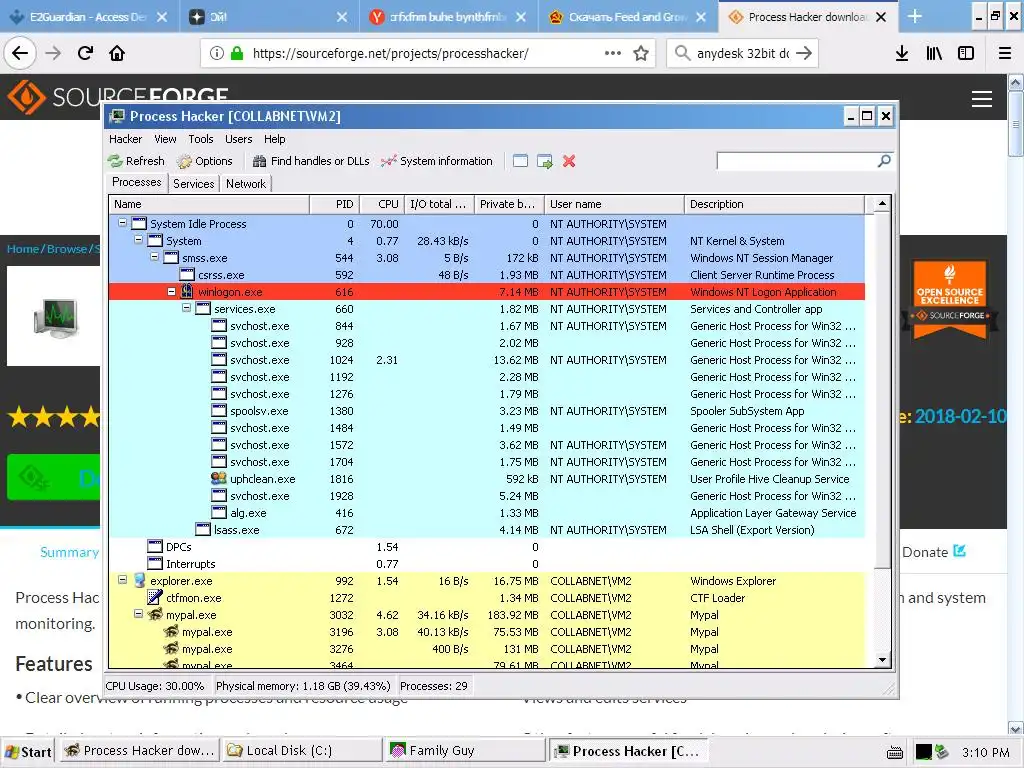Screen dimensions: 1024x768
Task: Select the csrss.exe process row
Action: coord(487,275)
